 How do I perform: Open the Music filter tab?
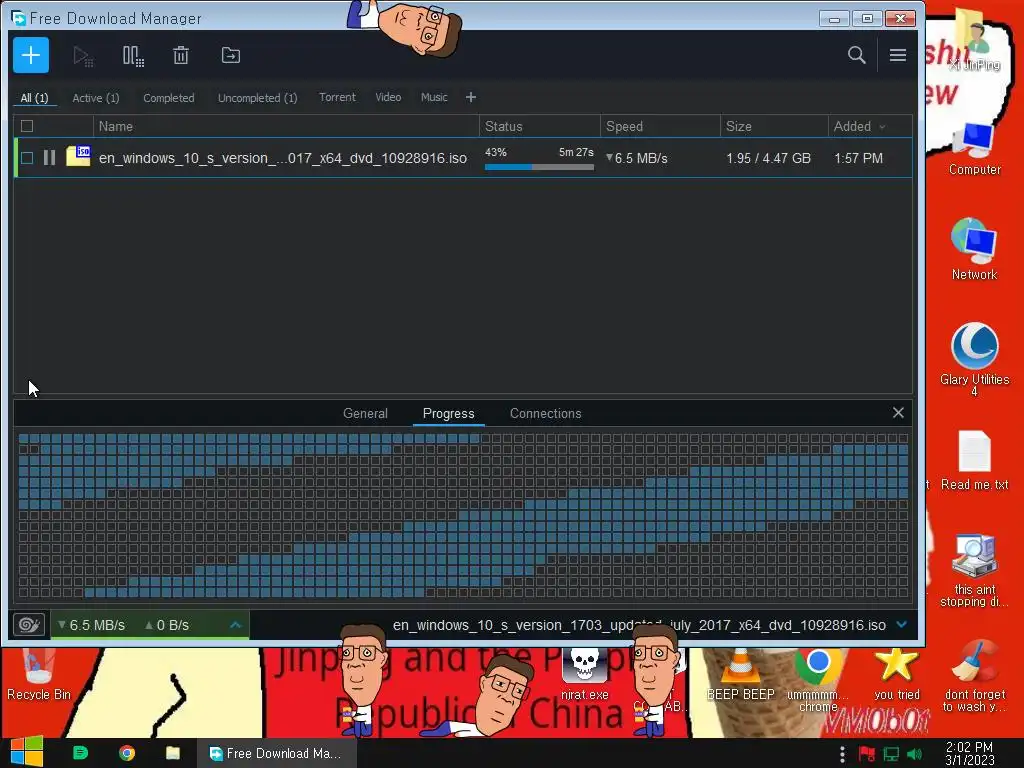coord(434,97)
